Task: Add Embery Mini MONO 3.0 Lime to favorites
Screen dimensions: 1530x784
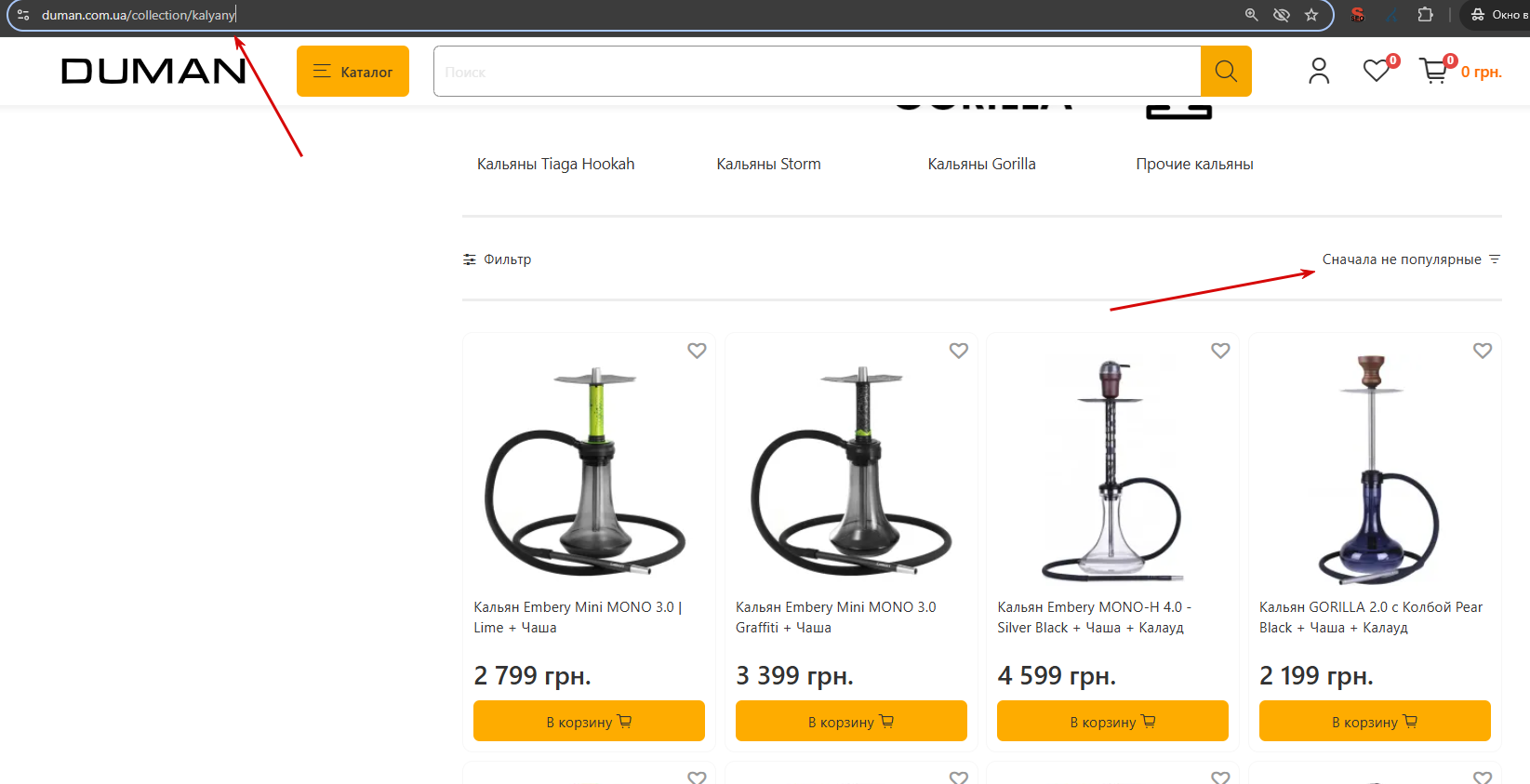Action: 697,351
